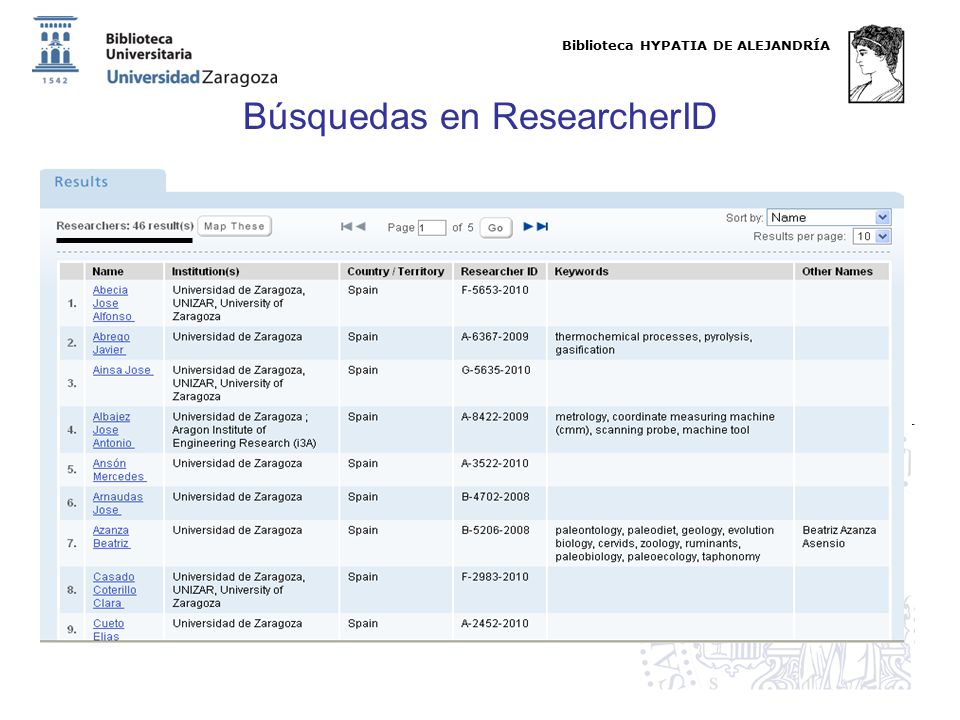Click keywords starting with paleontology, paleodiet
The height and width of the screenshot is (720, 960).
point(664,543)
